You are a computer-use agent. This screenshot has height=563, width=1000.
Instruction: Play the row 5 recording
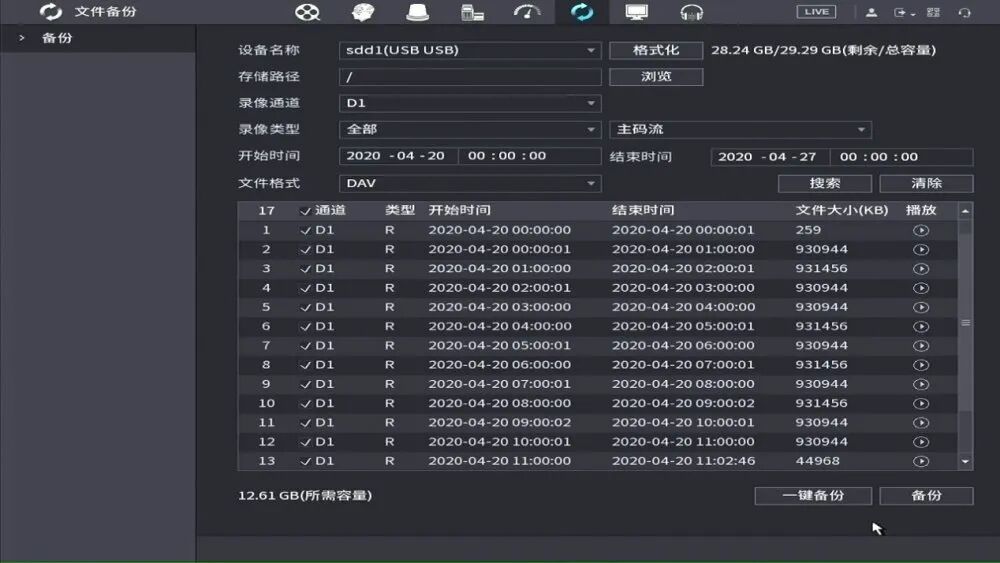coord(921,307)
